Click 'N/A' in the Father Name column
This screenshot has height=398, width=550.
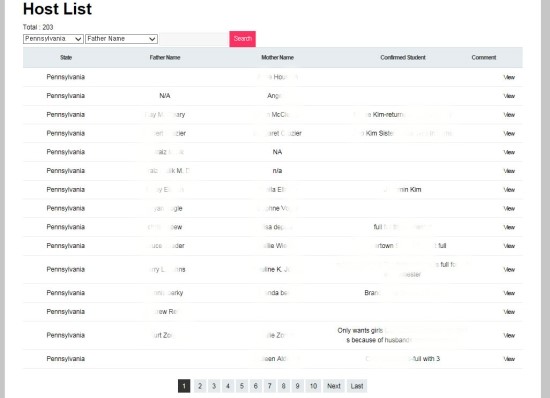click(x=165, y=96)
